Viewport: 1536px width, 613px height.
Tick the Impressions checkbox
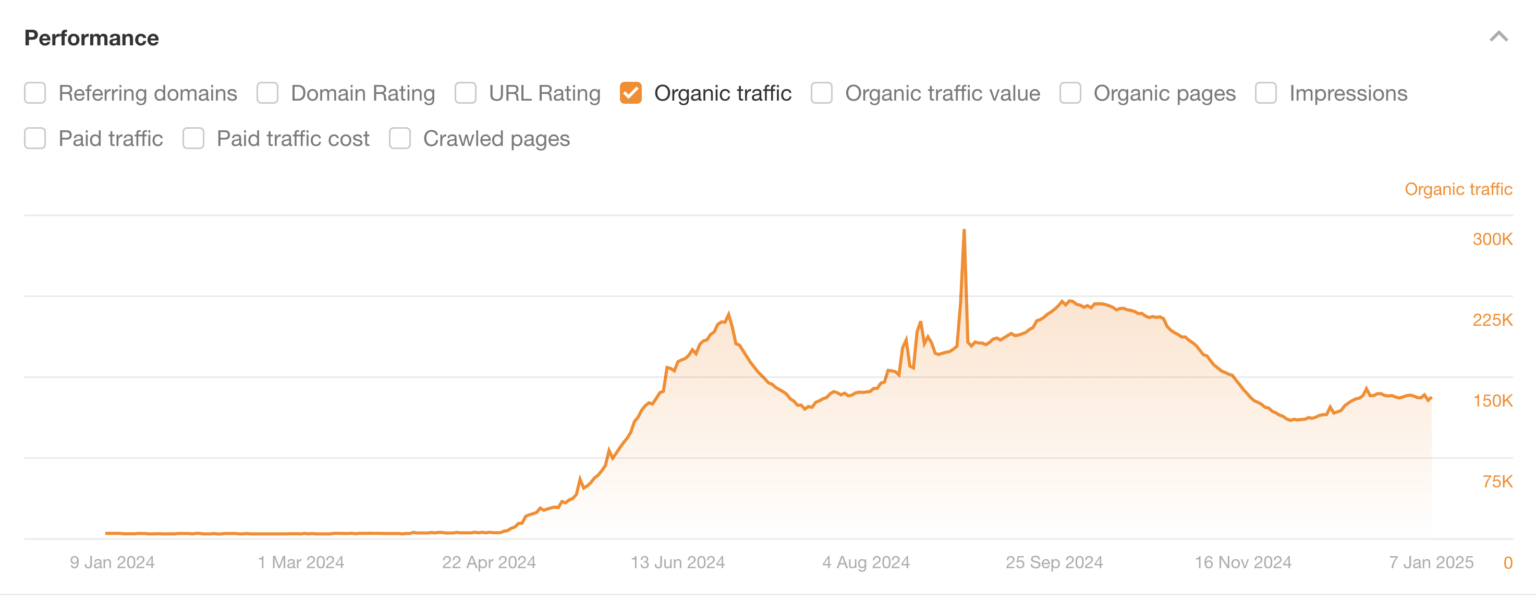click(1266, 93)
